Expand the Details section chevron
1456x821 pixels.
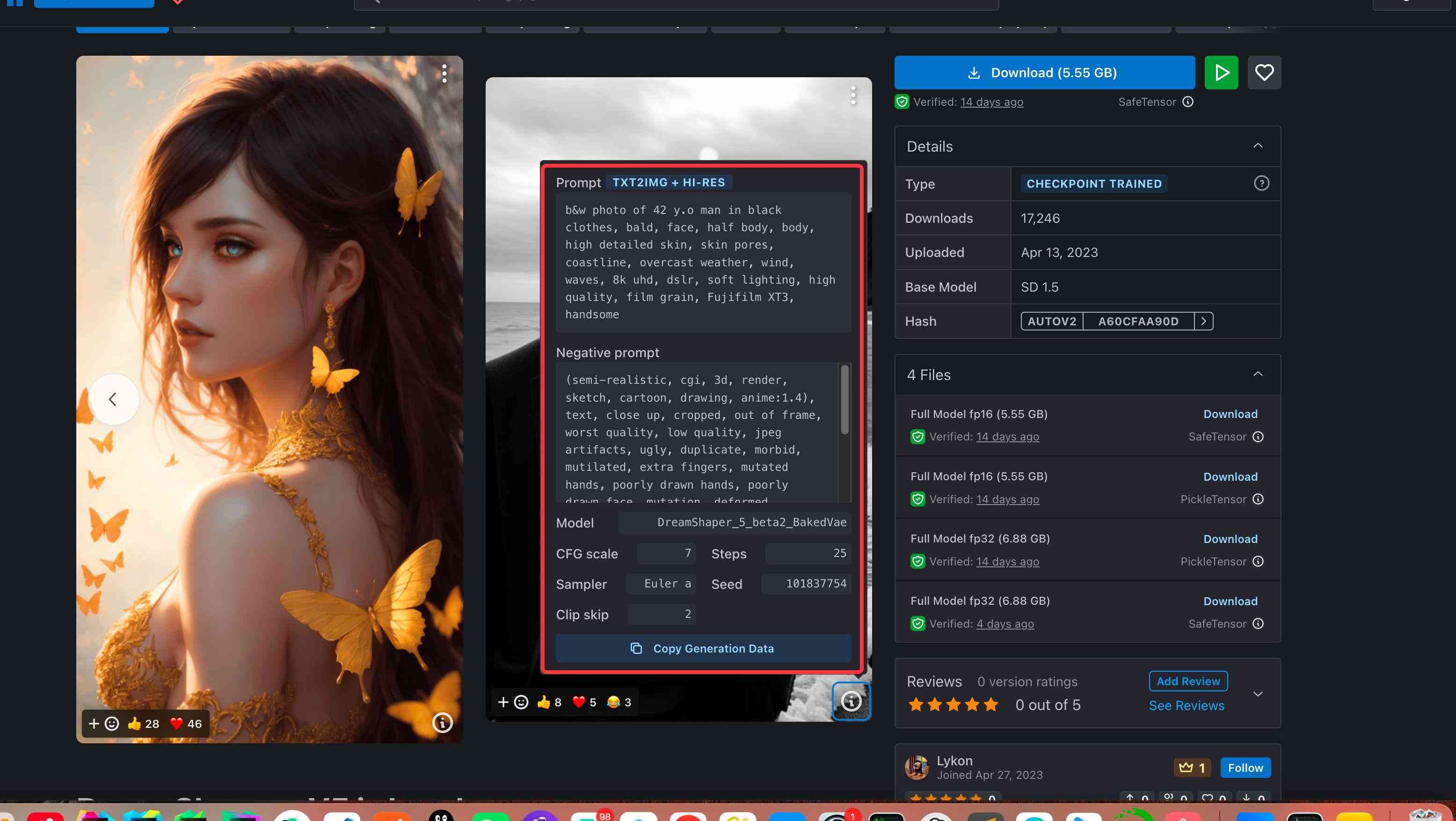[x=1258, y=146]
